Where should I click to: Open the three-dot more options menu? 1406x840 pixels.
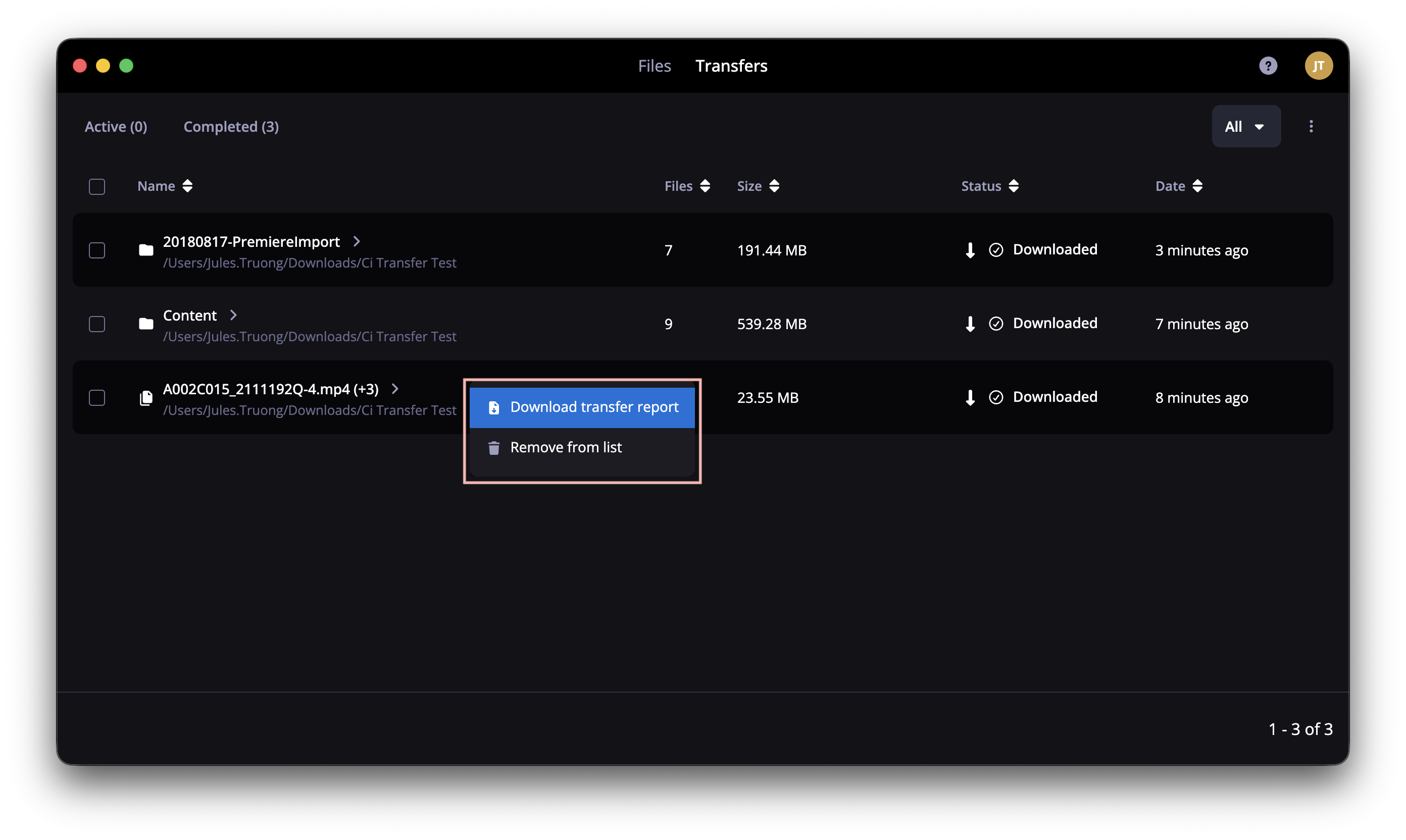click(1311, 126)
